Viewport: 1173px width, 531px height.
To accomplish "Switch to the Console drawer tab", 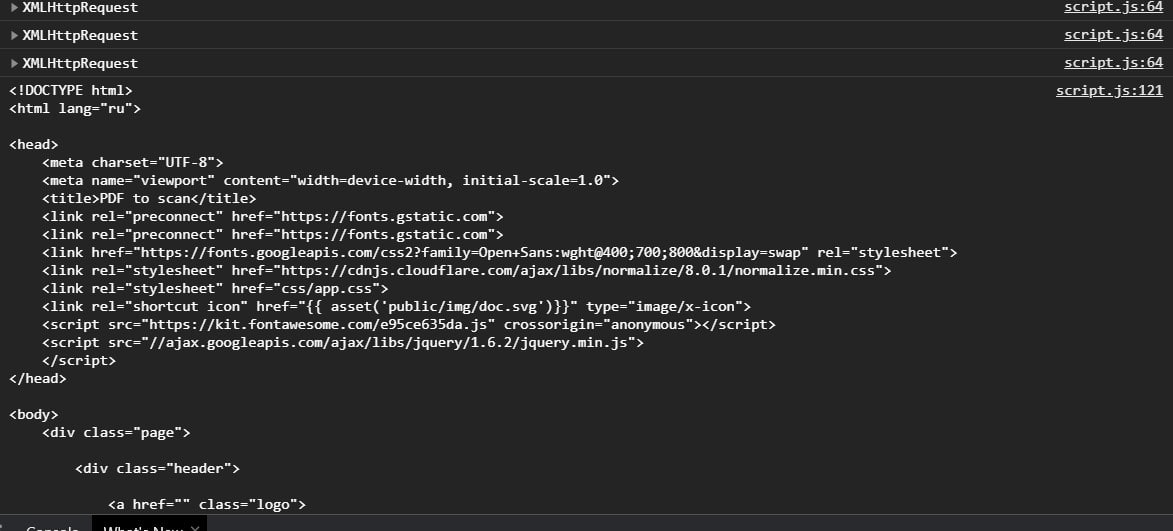I will point(52,527).
